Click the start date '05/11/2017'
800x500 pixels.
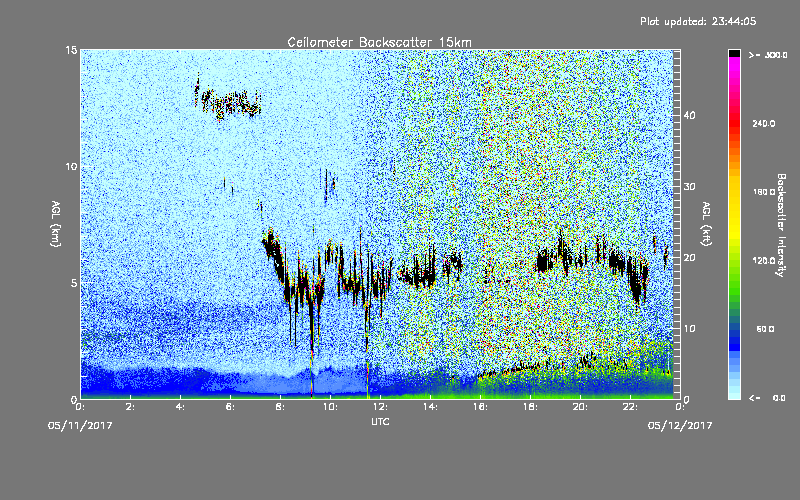coord(80,426)
